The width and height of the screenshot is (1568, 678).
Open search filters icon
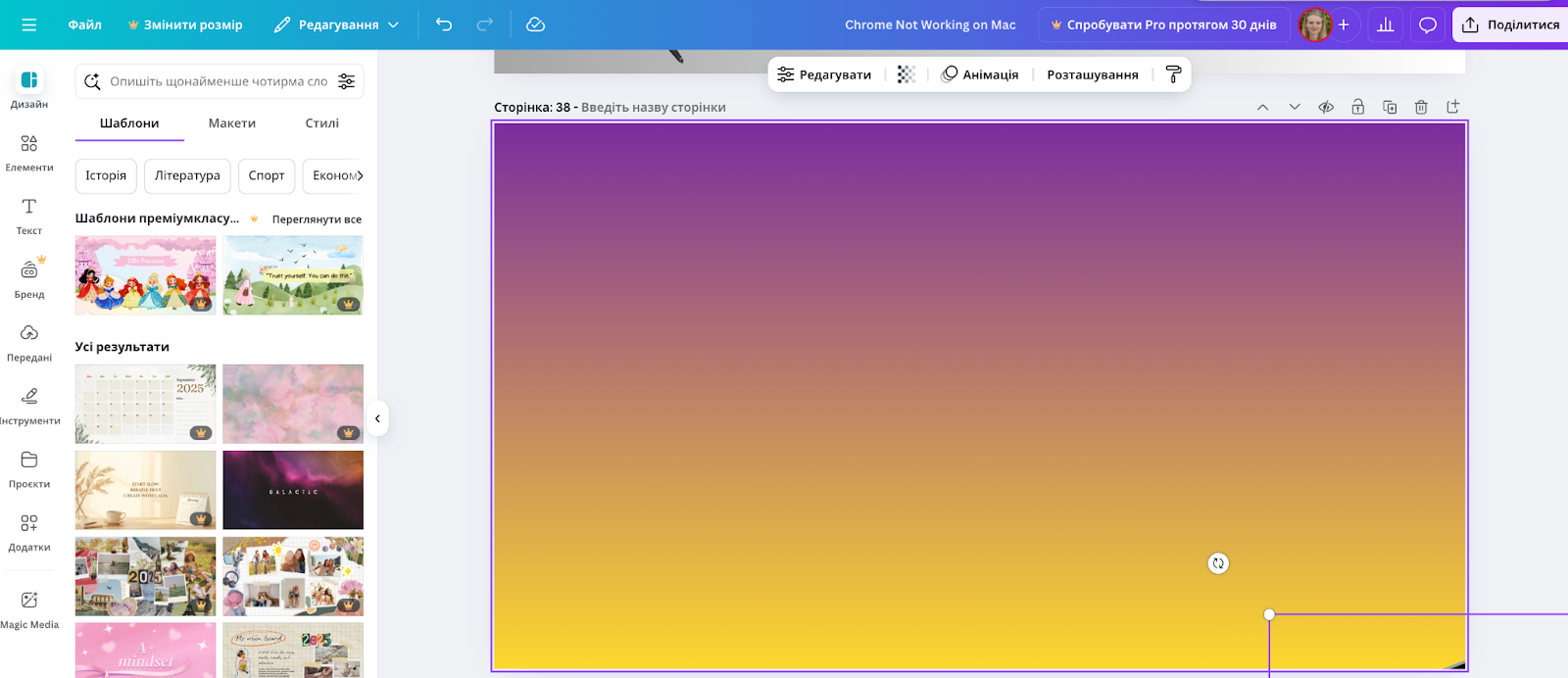(x=347, y=81)
